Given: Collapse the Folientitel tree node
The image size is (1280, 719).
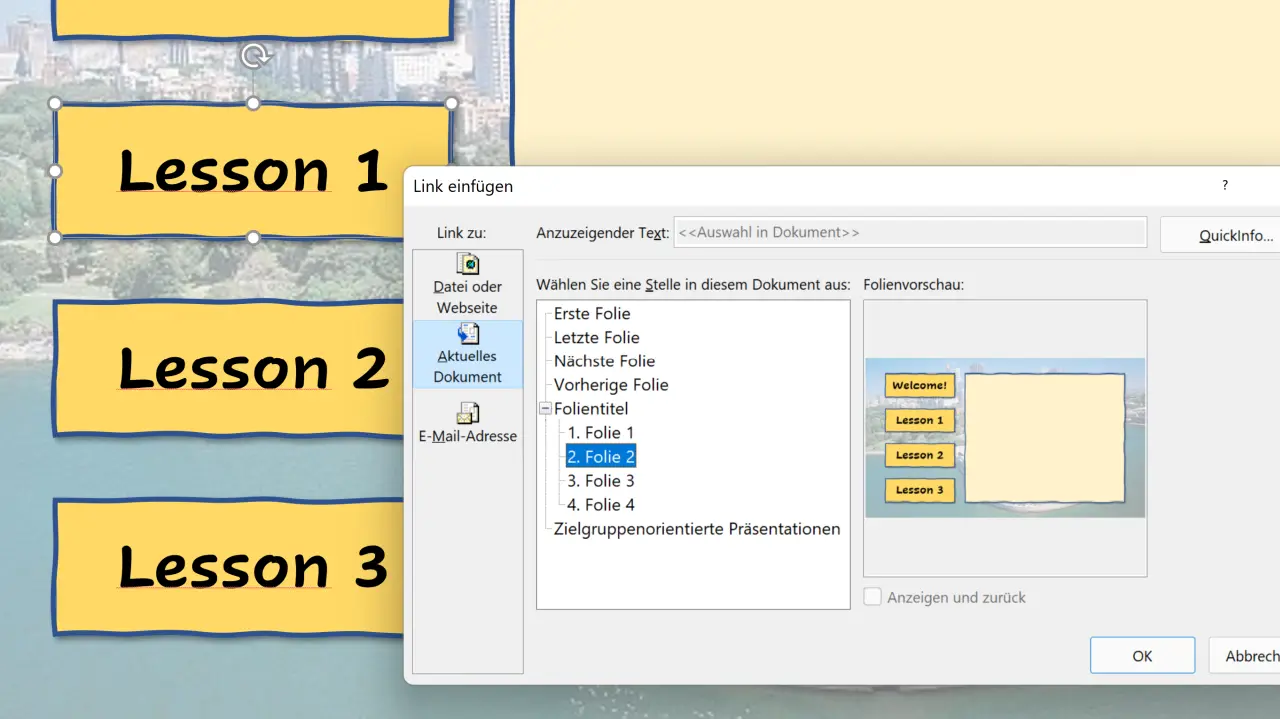Looking at the screenshot, I should (545, 409).
